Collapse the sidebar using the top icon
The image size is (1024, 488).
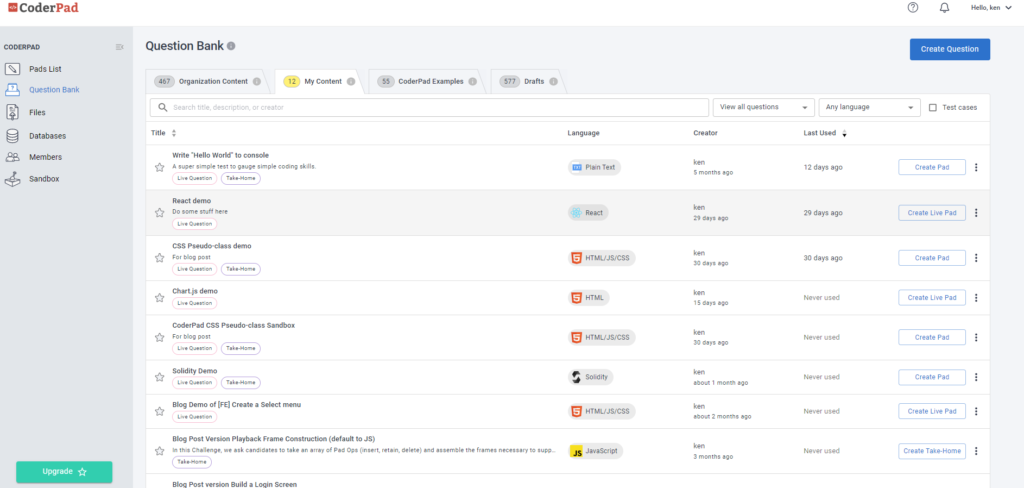click(x=120, y=47)
